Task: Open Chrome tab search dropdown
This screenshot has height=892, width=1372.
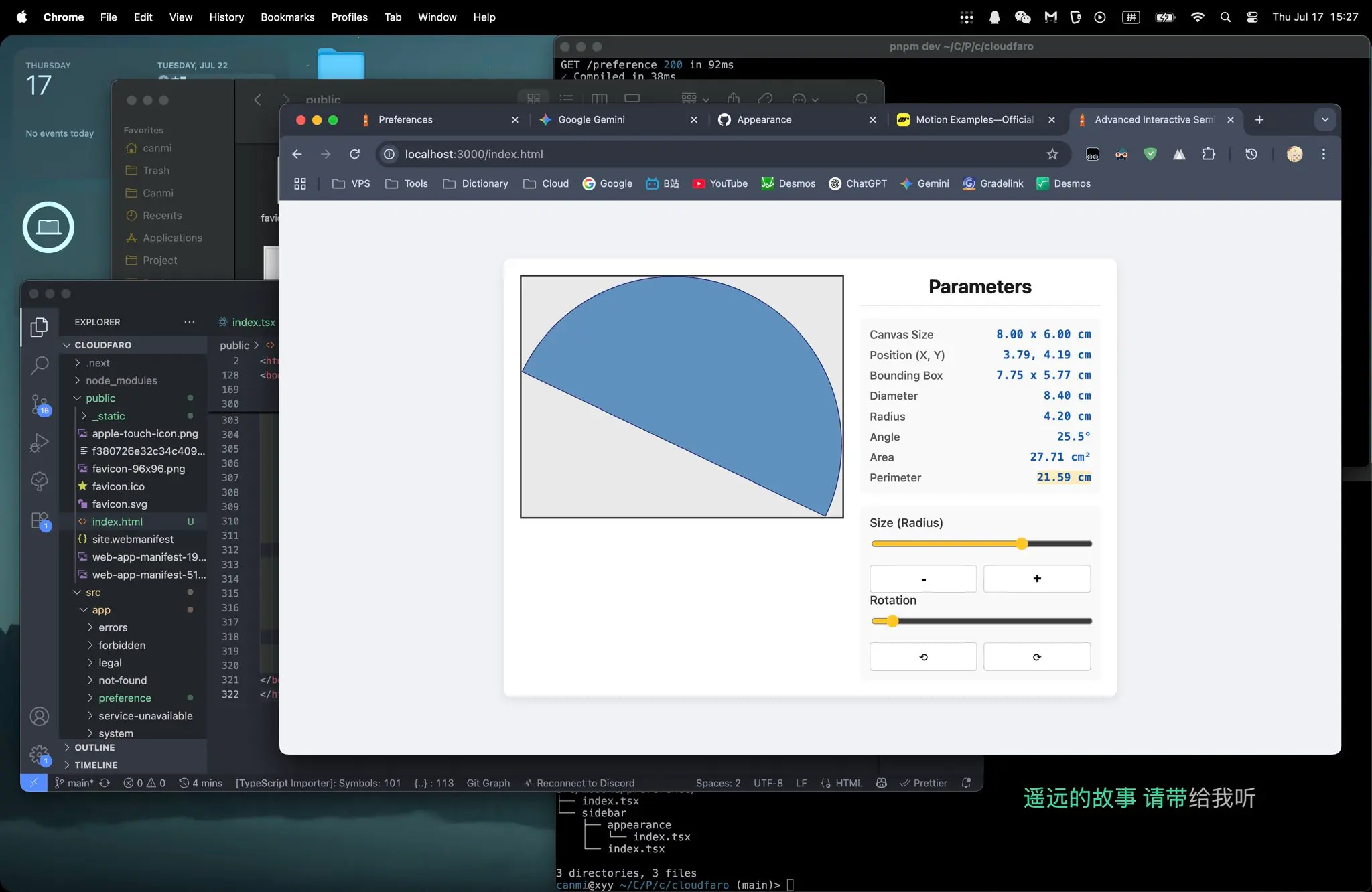Action: click(x=1324, y=119)
